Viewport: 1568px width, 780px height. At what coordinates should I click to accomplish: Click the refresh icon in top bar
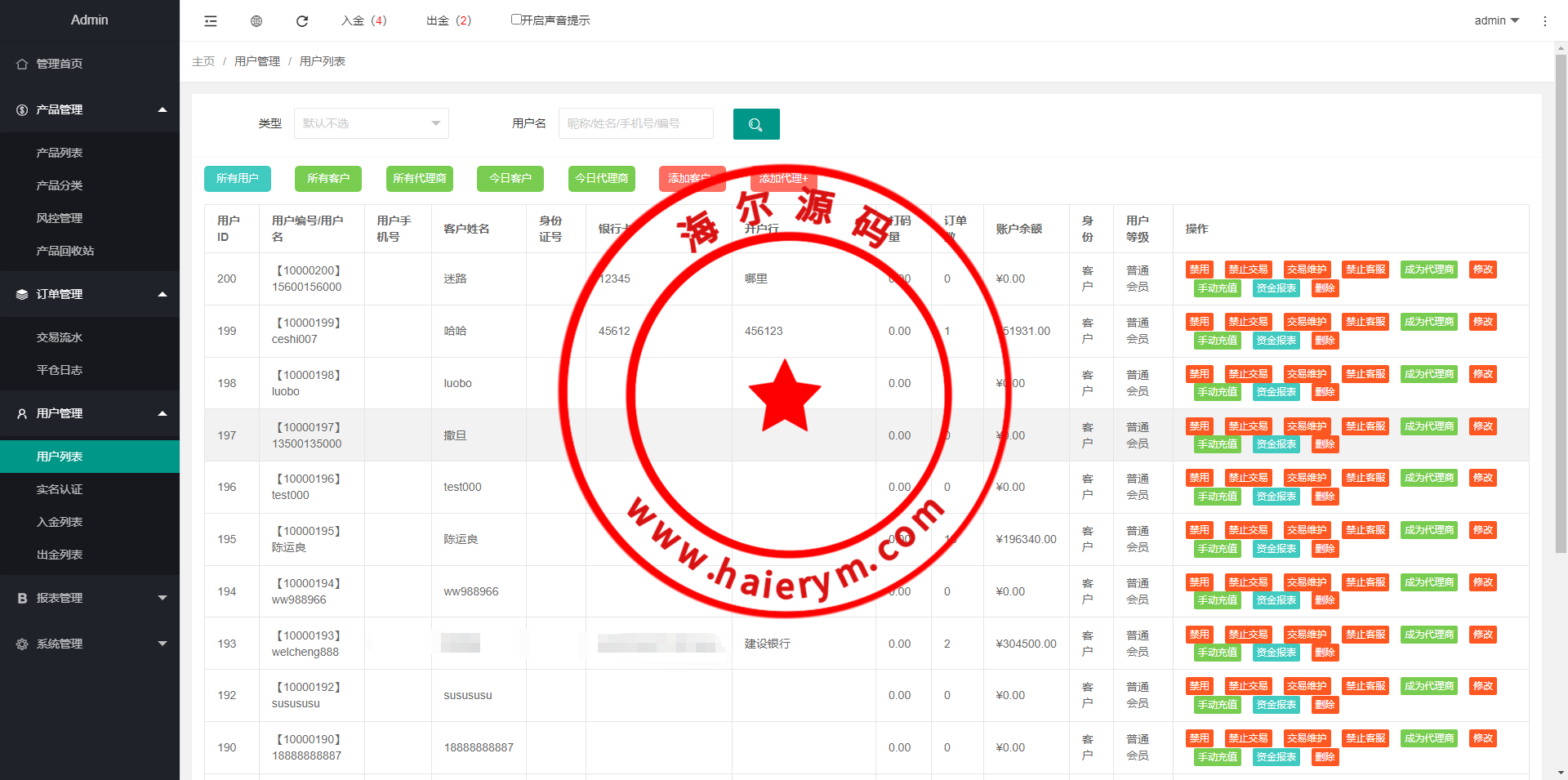tap(302, 21)
